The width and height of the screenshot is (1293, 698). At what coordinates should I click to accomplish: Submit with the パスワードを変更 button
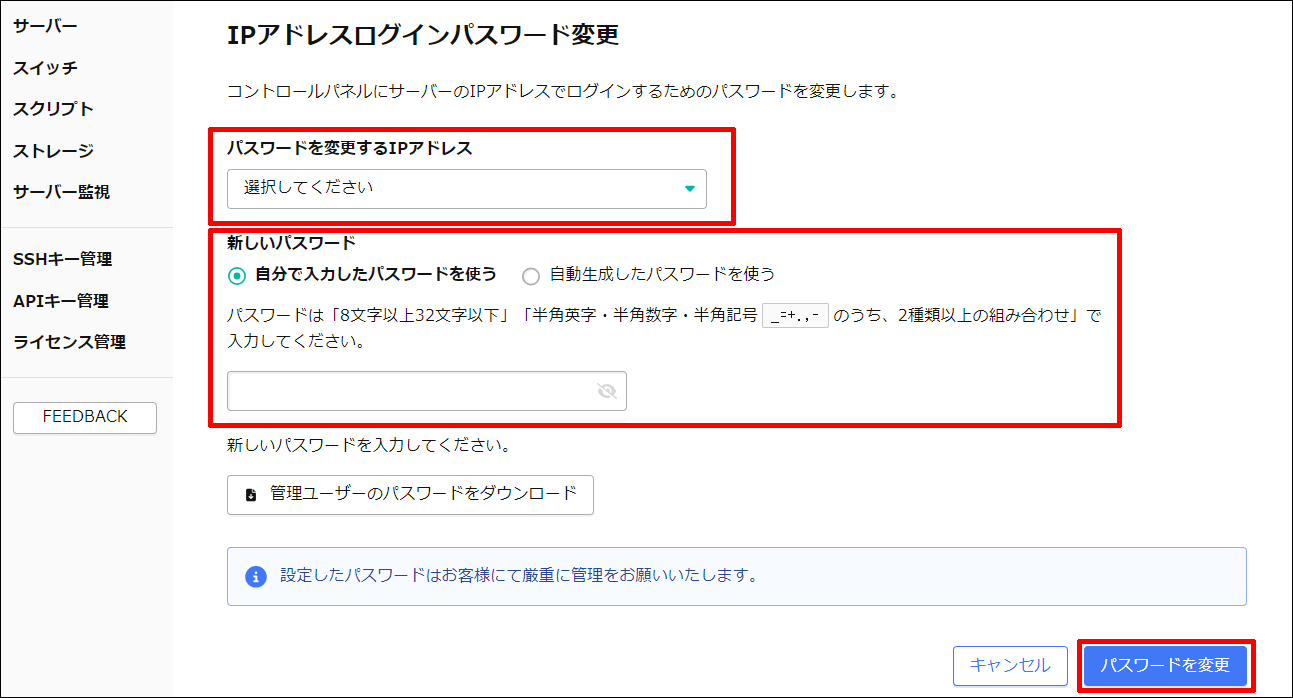[1165, 665]
